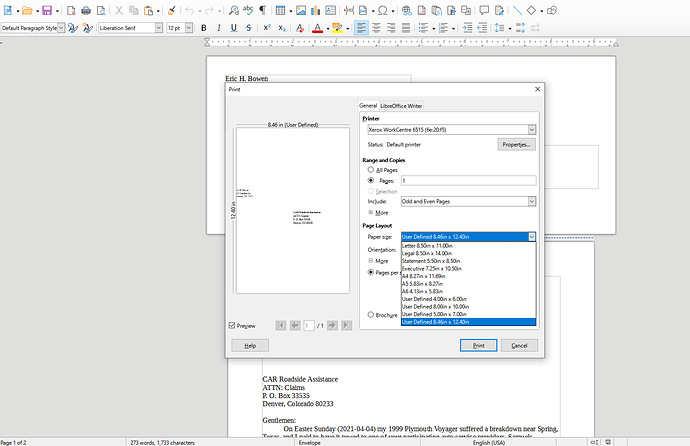Click the Insert Comment icon
The image size is (690, 446).
[x=484, y=10]
